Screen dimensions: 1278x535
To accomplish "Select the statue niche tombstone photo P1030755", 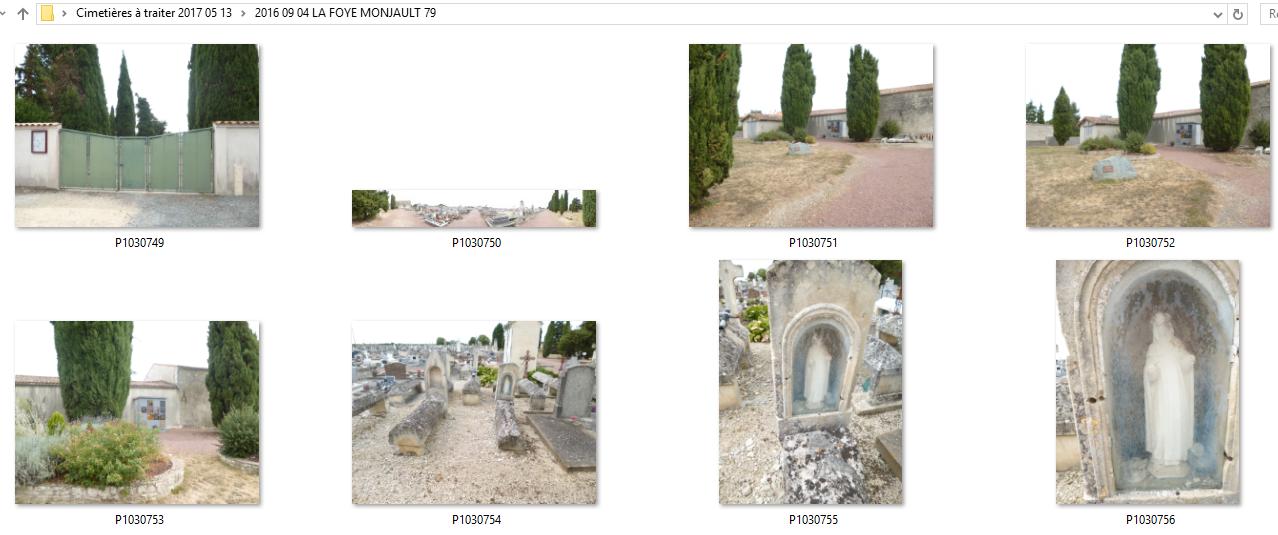I will [x=811, y=382].
